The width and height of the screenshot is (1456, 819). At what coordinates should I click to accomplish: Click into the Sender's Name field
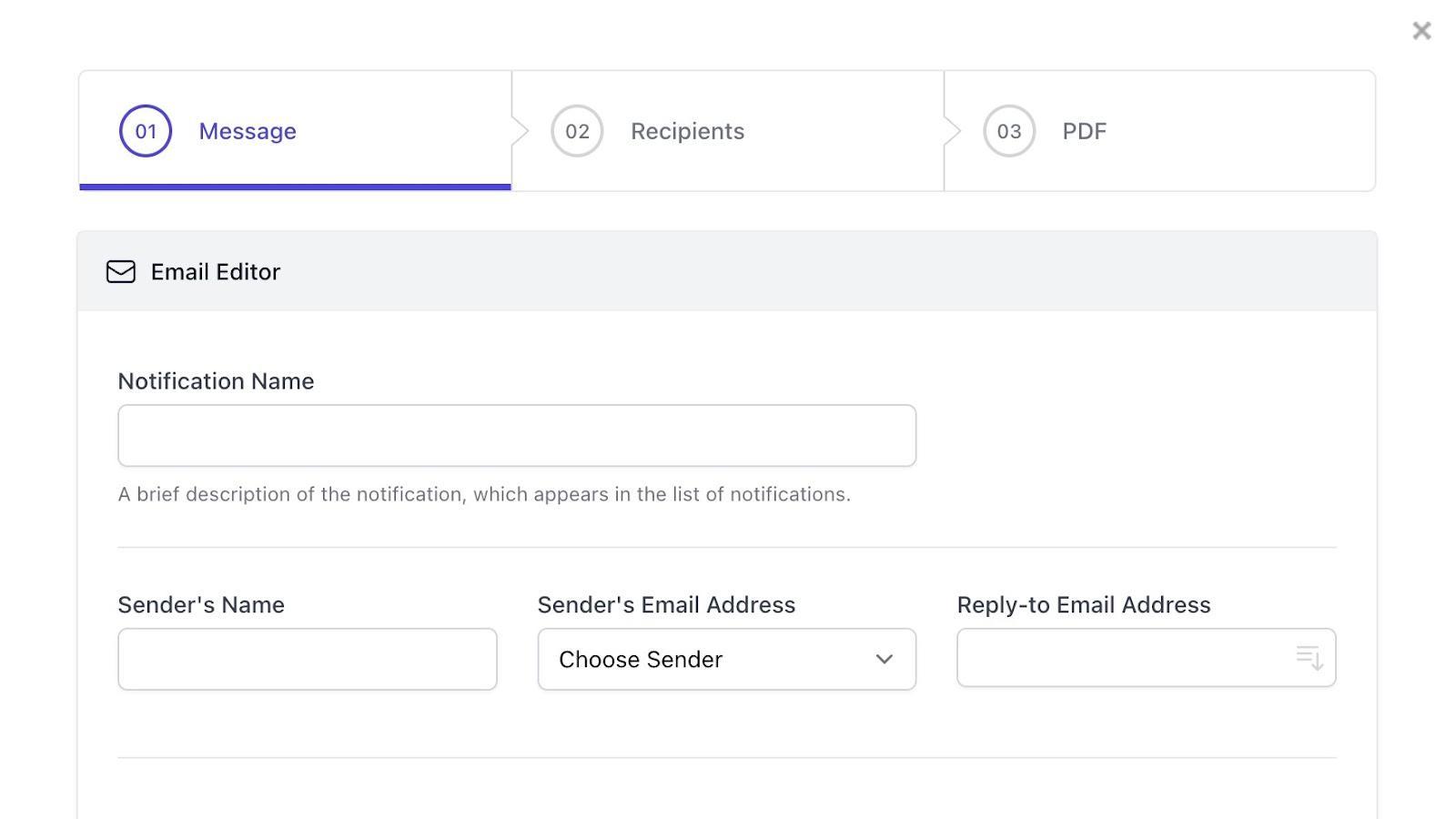[x=308, y=659]
